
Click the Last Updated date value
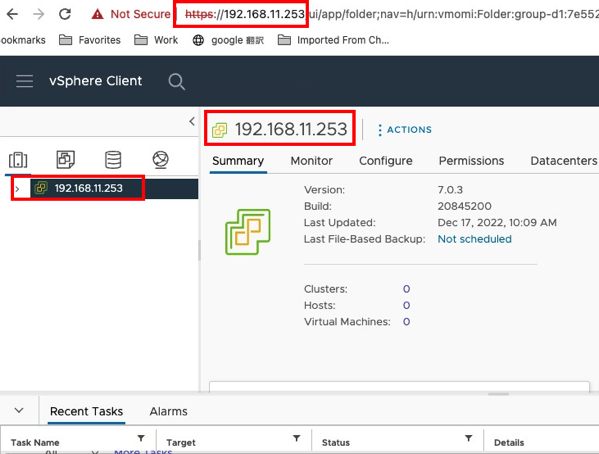pyautogui.click(x=497, y=223)
